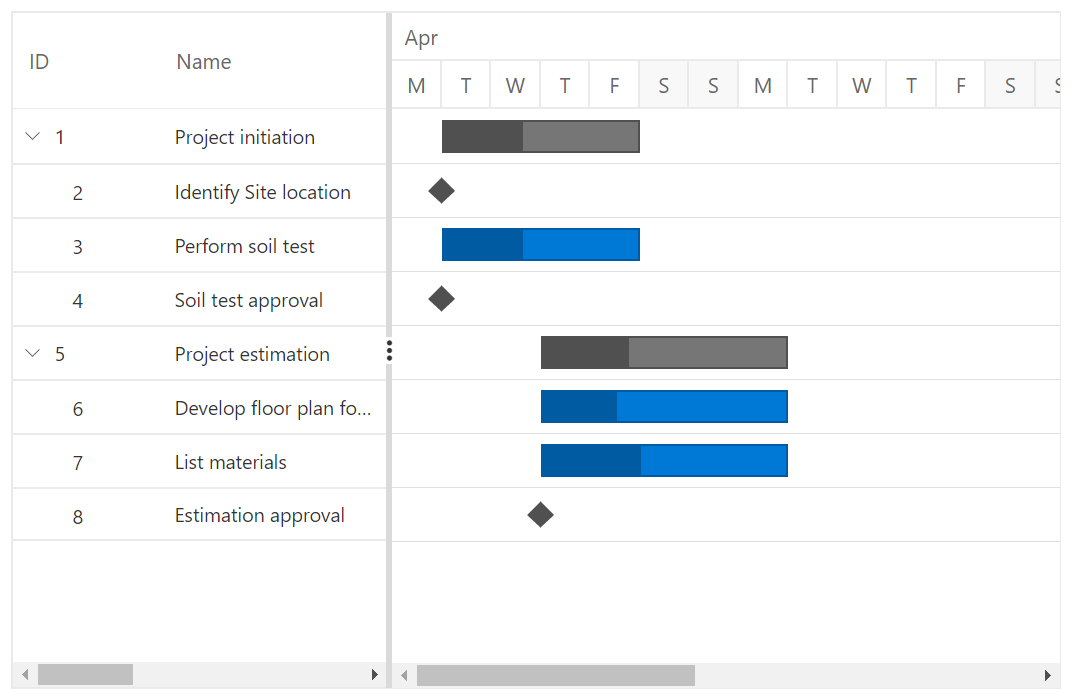The height and width of the screenshot is (698, 1075).
Task: Select the Estimation approval milestone diamond
Action: coord(541,514)
